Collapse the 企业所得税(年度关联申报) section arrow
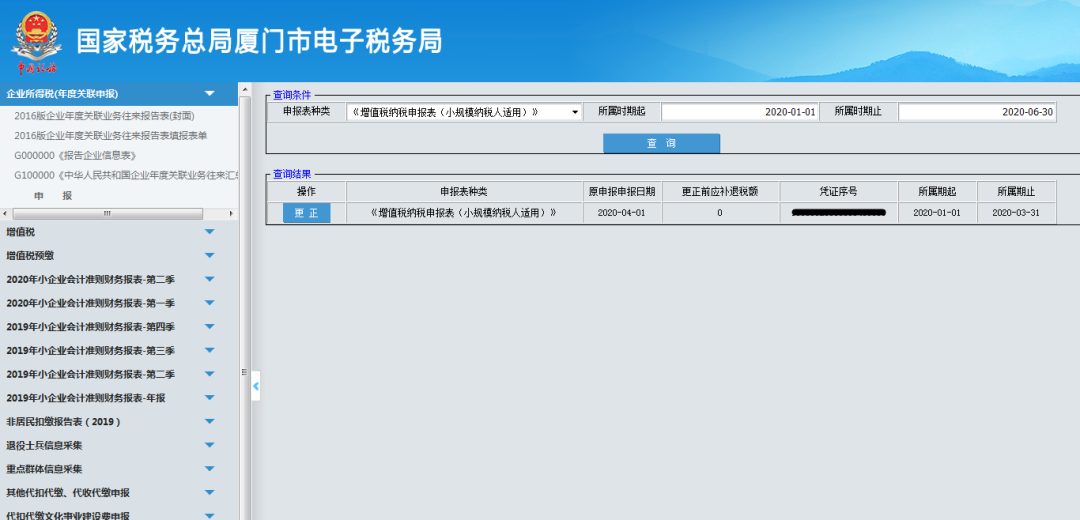 click(209, 94)
